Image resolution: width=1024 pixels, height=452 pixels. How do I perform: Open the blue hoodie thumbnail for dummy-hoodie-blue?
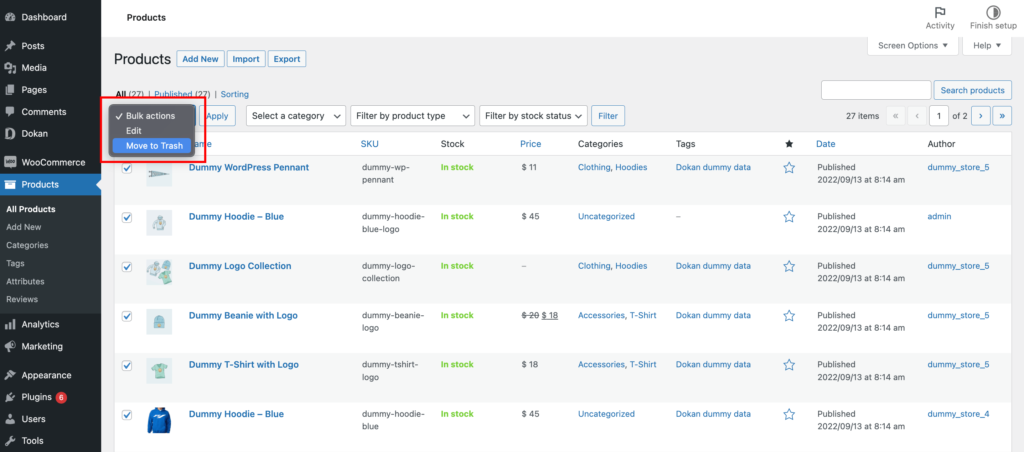coord(159,421)
